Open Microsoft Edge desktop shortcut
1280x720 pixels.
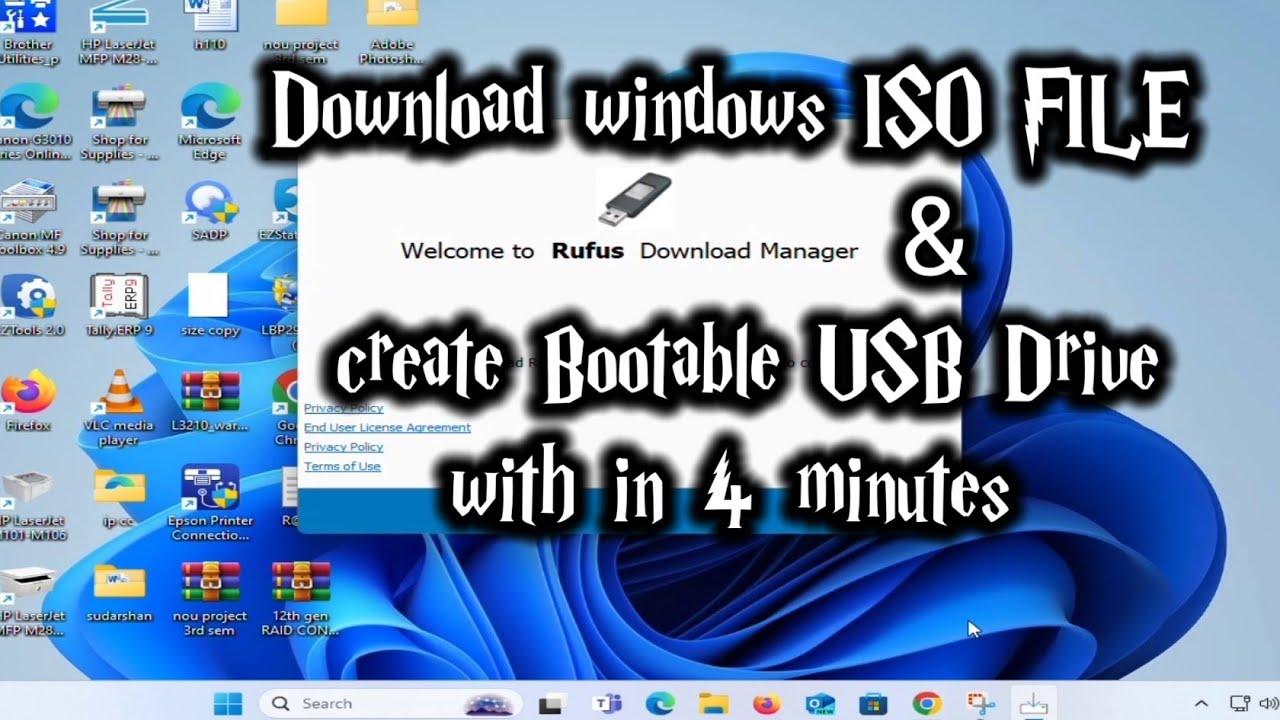[210, 120]
